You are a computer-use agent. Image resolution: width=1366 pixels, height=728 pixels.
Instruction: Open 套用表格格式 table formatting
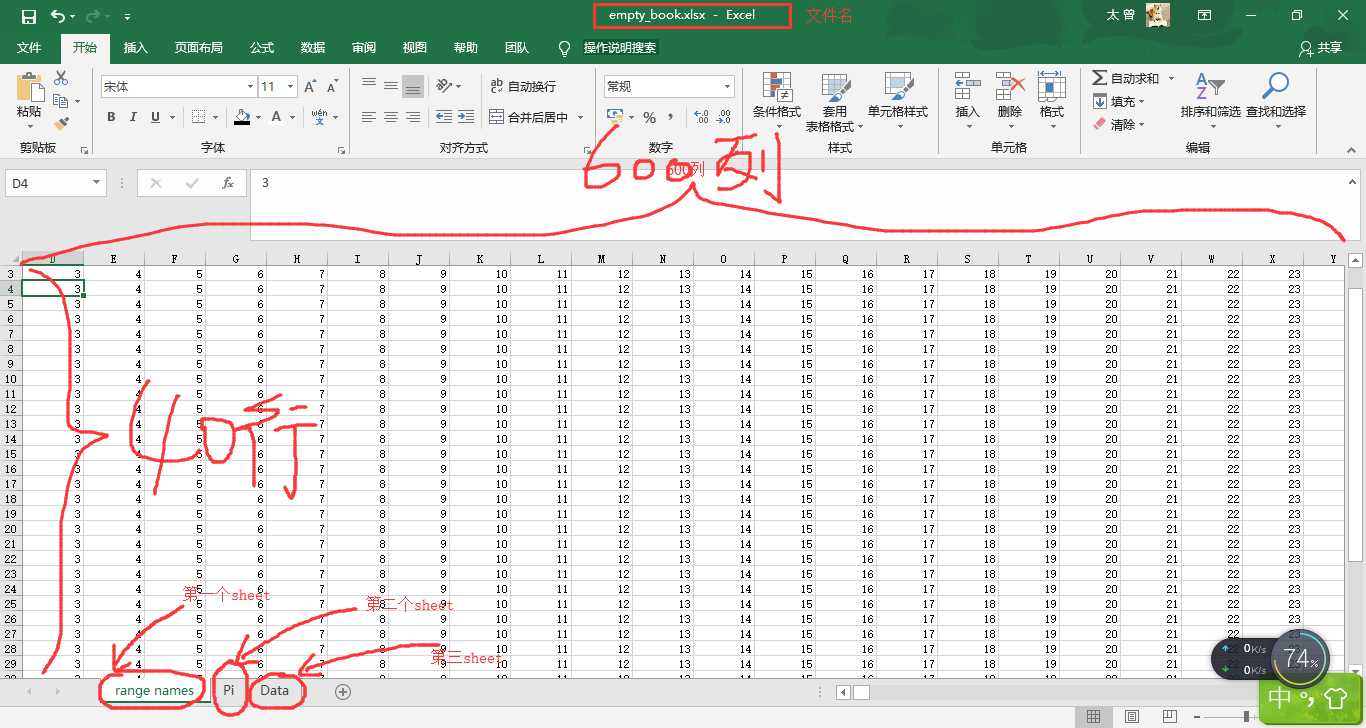836,101
